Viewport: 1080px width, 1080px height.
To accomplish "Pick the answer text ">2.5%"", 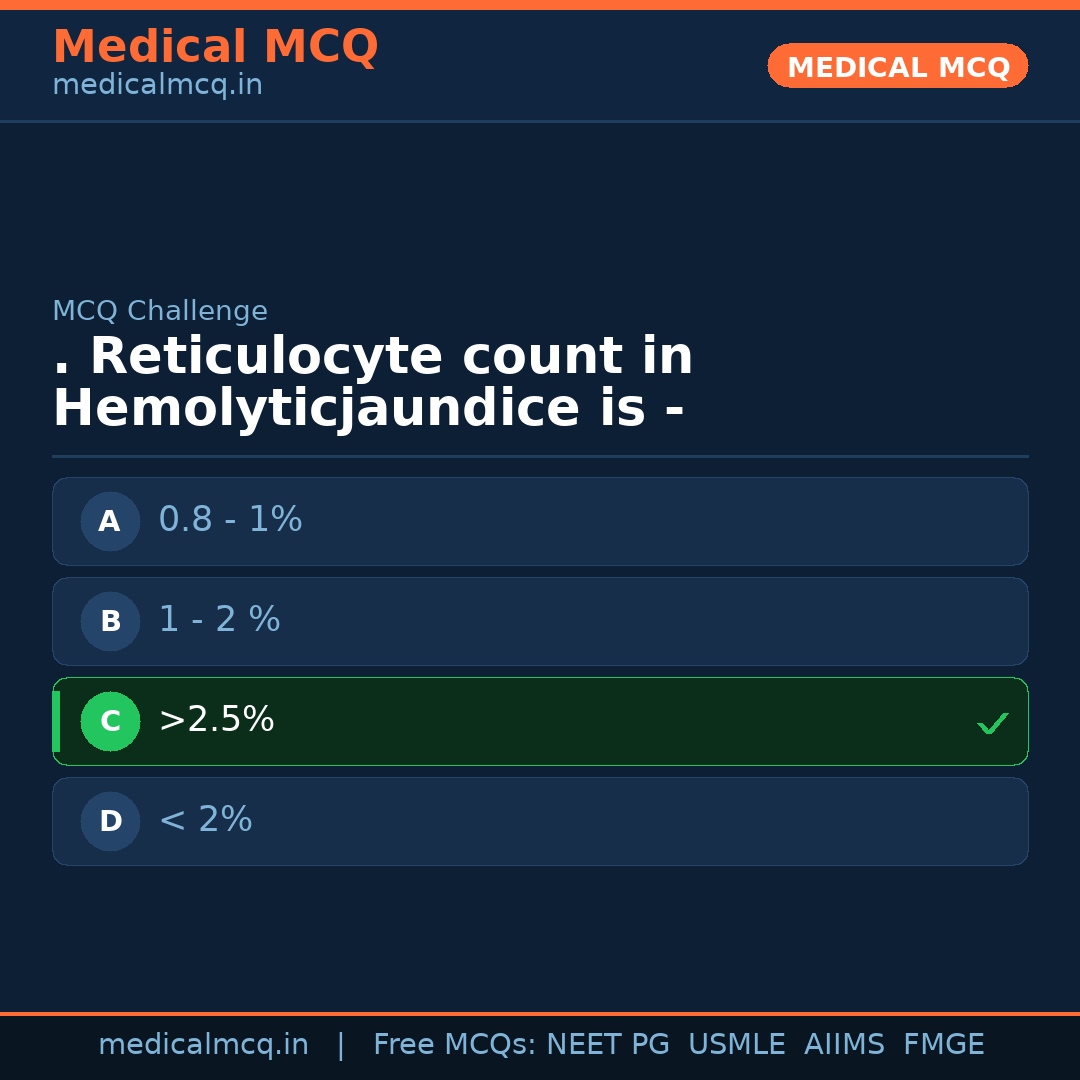I will (x=216, y=720).
